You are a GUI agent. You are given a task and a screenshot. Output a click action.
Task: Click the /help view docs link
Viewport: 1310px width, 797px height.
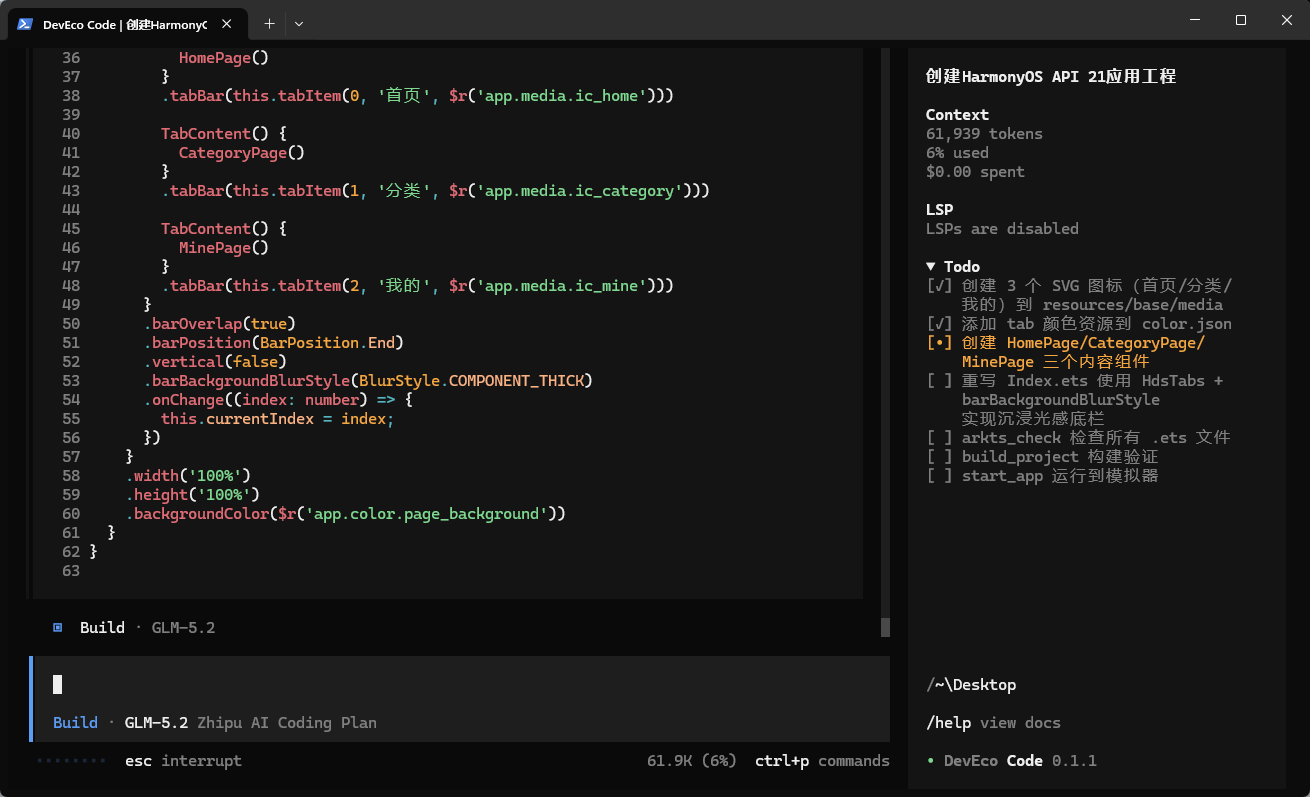pos(993,722)
